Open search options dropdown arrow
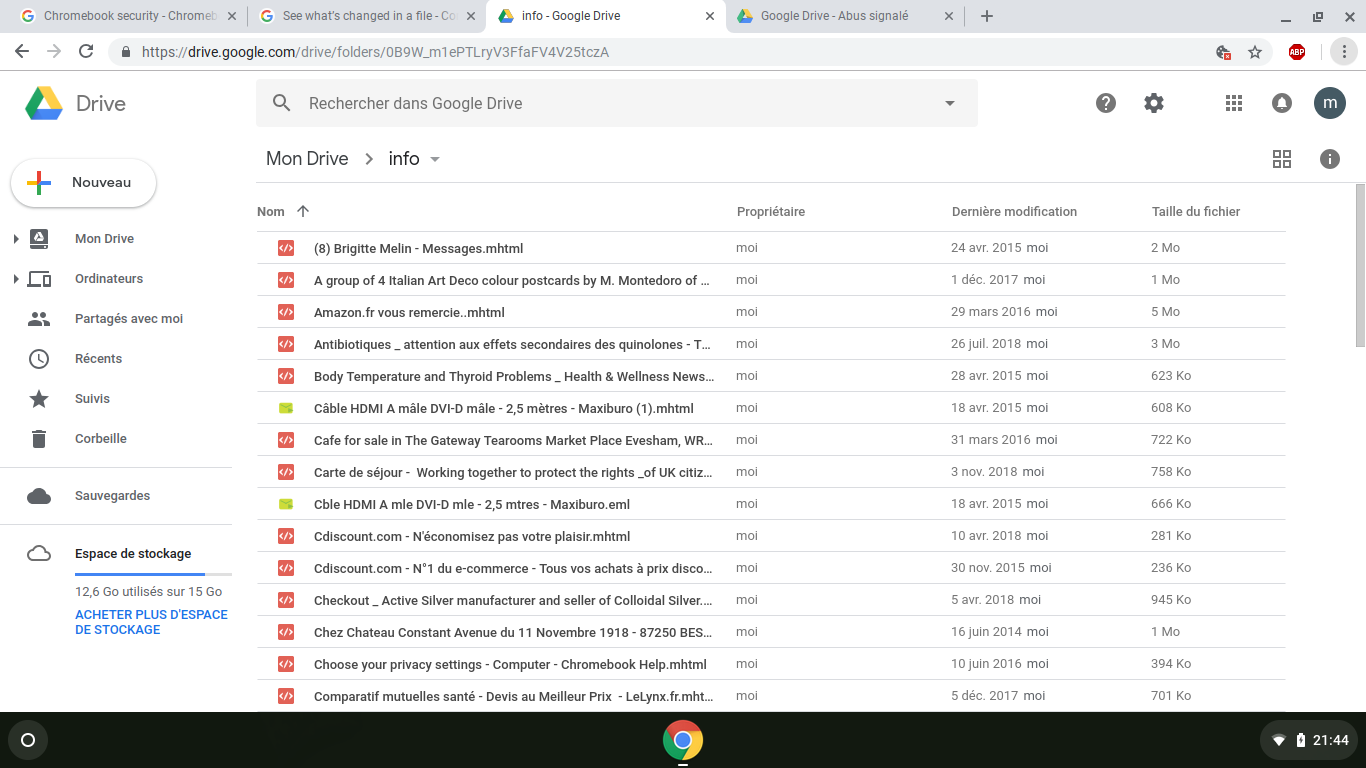The image size is (1366, 768). click(950, 103)
